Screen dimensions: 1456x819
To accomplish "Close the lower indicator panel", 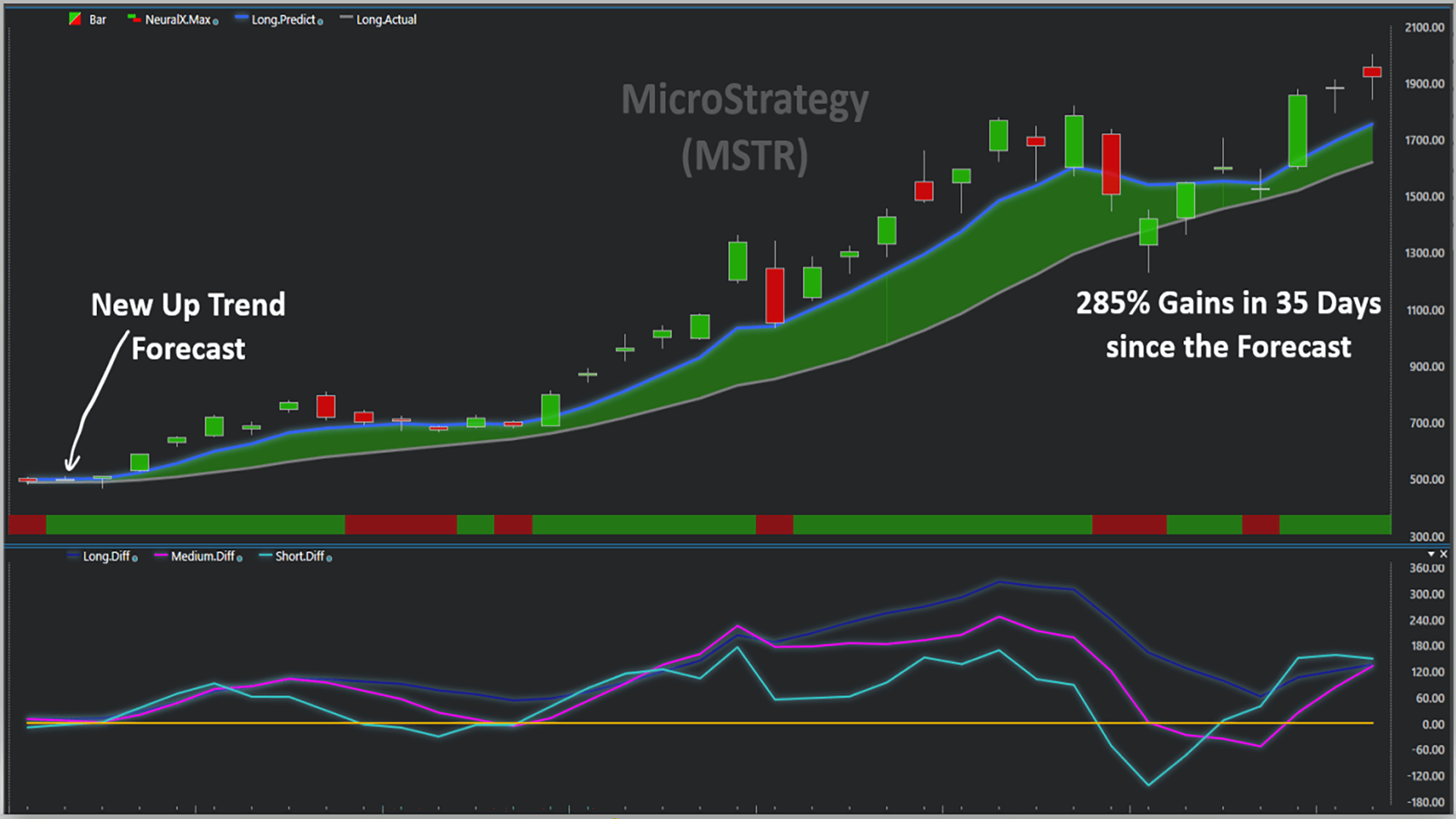I will click(1444, 554).
